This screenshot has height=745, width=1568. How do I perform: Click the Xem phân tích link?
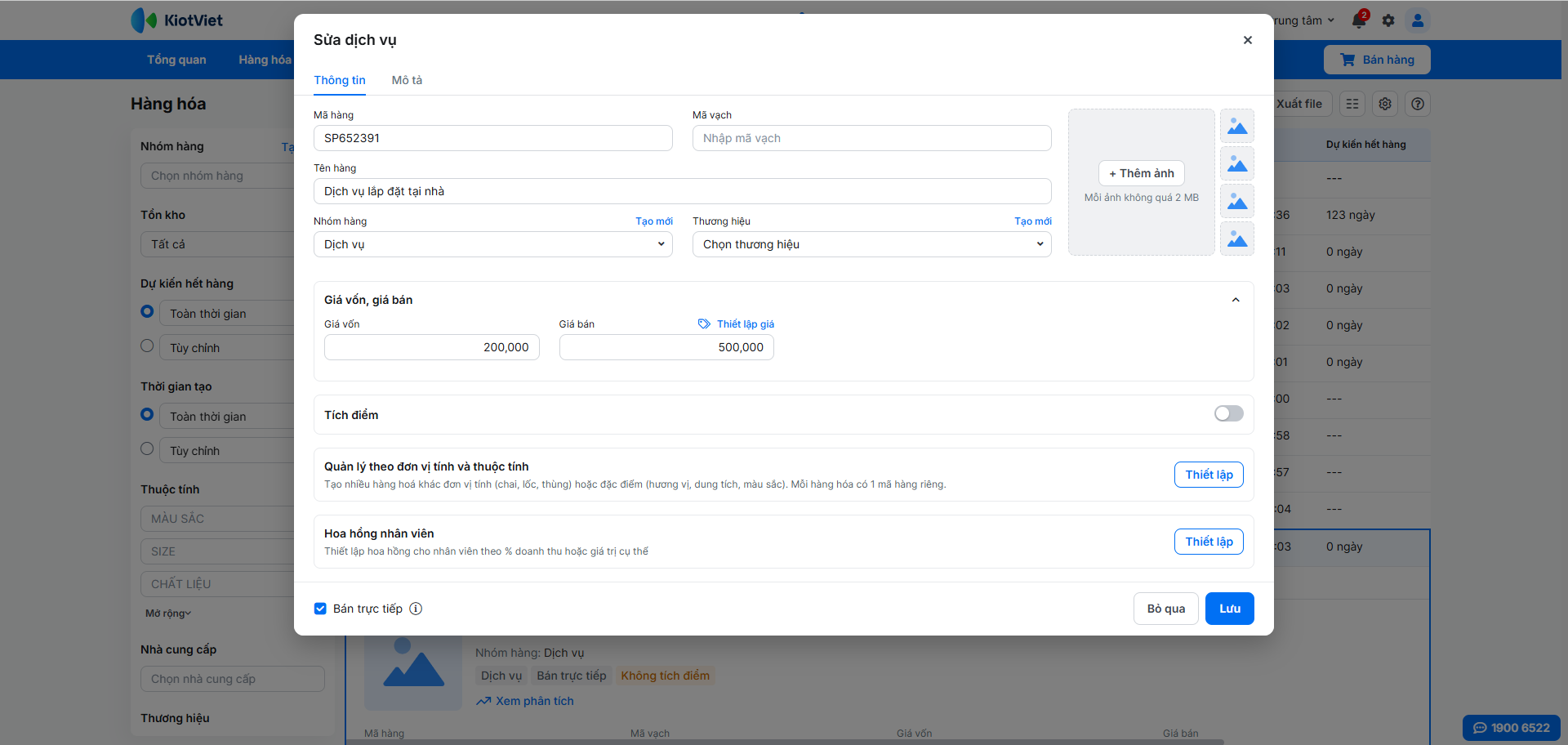tap(534, 701)
